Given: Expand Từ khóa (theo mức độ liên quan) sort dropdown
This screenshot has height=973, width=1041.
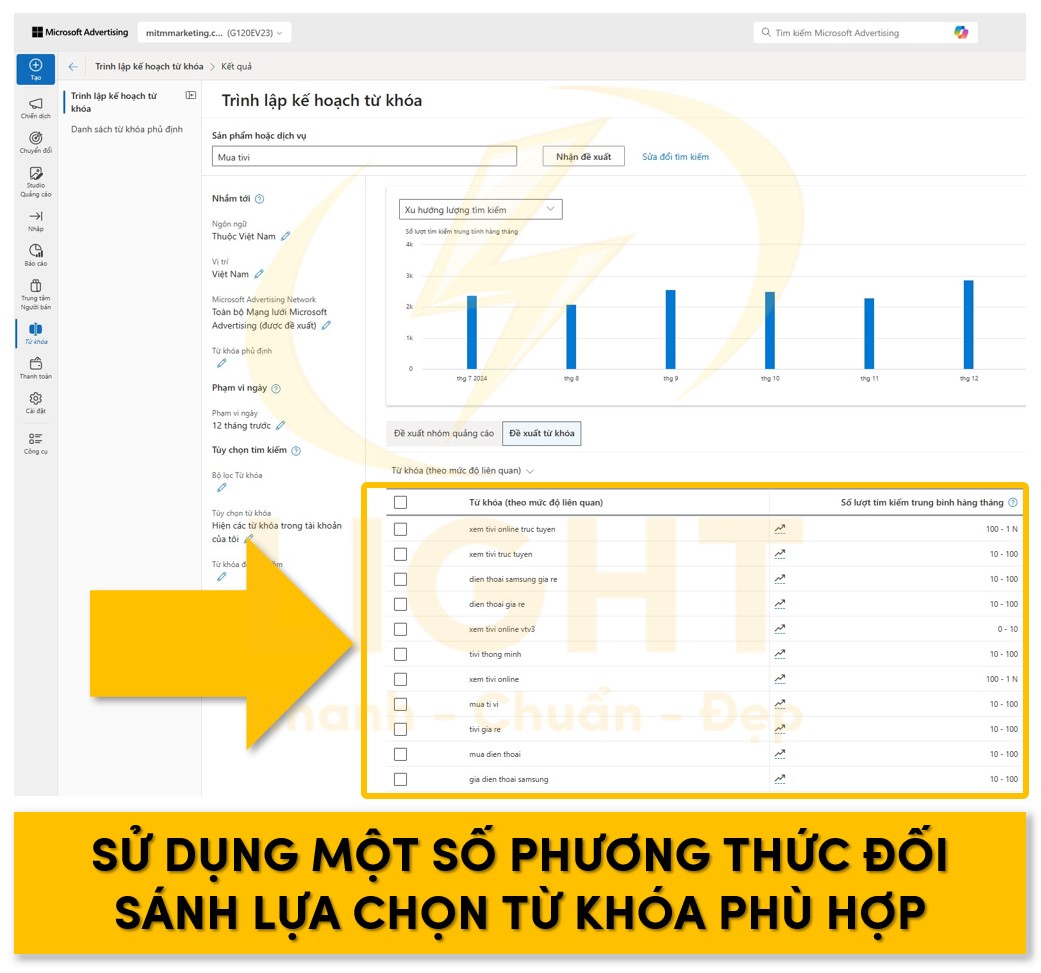Looking at the screenshot, I should (x=462, y=471).
